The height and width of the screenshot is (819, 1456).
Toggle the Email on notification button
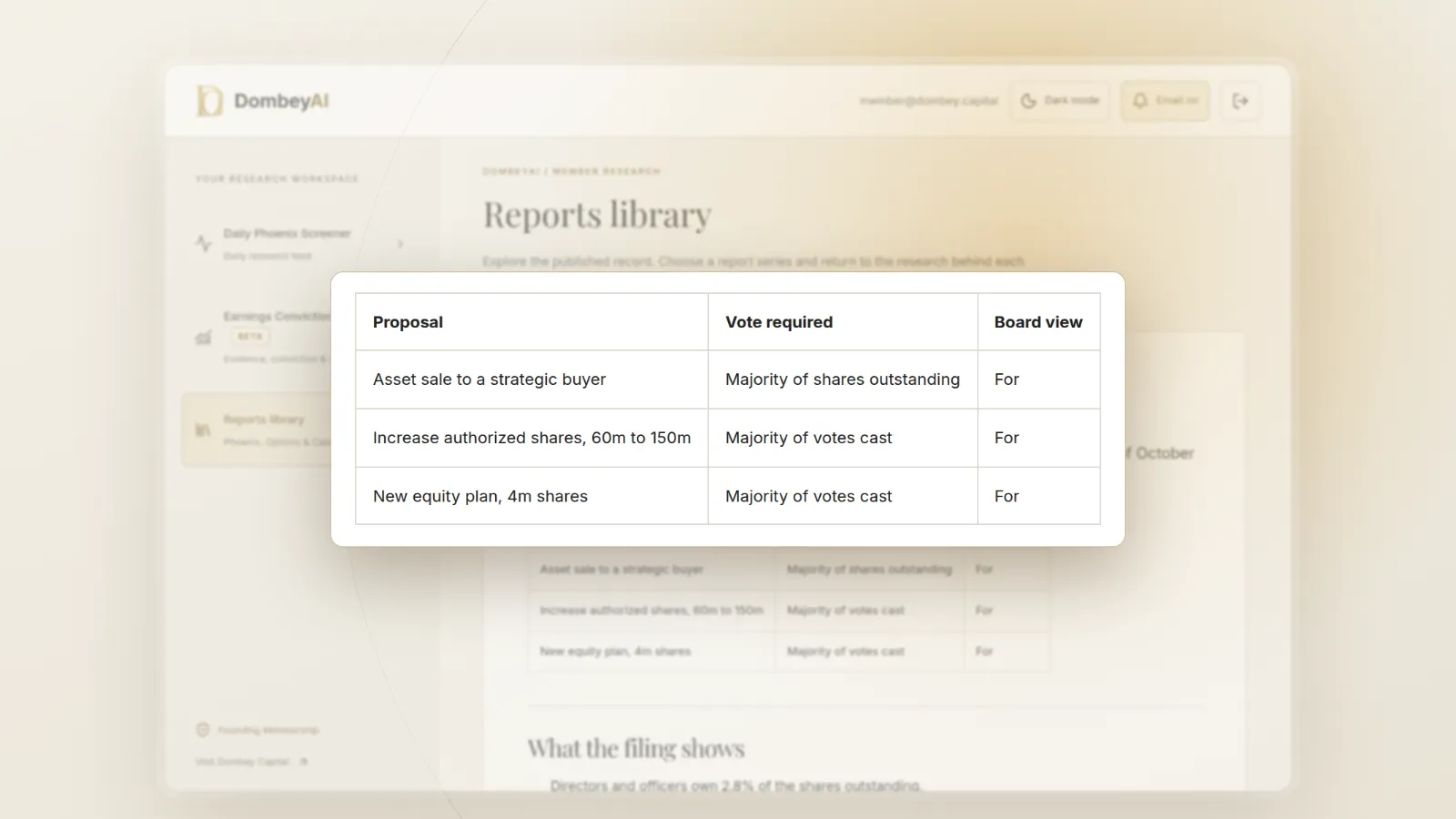pyautogui.click(x=1165, y=101)
